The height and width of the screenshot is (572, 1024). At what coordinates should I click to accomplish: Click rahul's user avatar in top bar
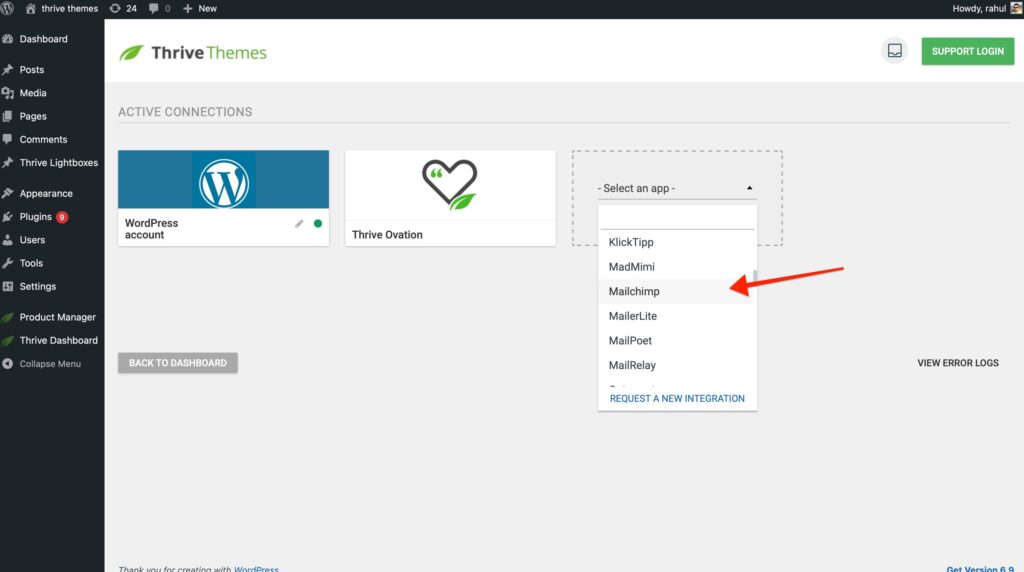(1015, 8)
